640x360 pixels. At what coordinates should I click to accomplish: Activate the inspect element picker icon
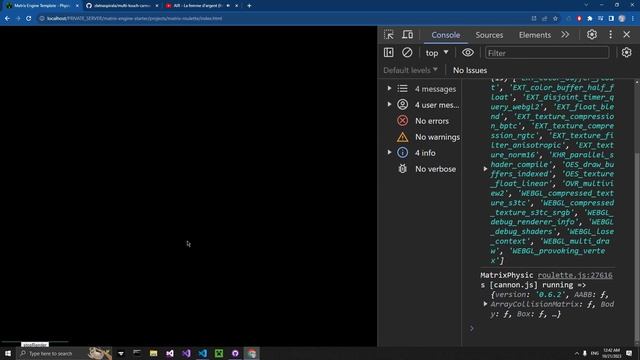tap(389, 35)
